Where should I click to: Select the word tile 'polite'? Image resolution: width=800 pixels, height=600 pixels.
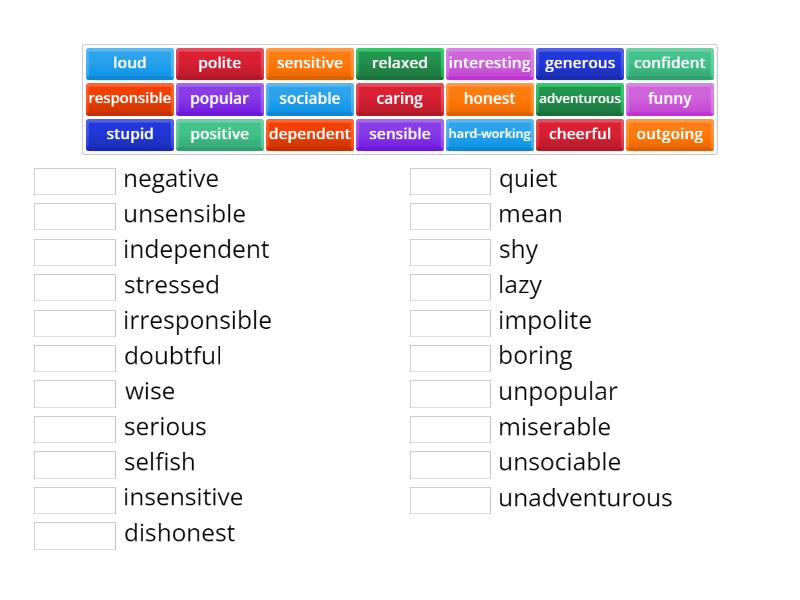click(x=219, y=63)
